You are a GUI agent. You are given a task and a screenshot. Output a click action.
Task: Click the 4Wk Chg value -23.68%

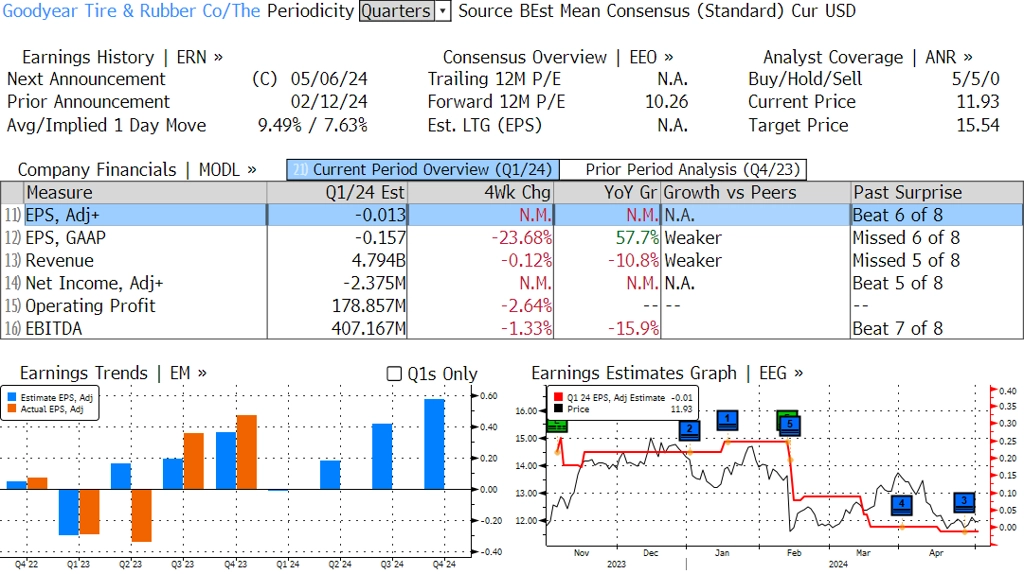pos(521,238)
